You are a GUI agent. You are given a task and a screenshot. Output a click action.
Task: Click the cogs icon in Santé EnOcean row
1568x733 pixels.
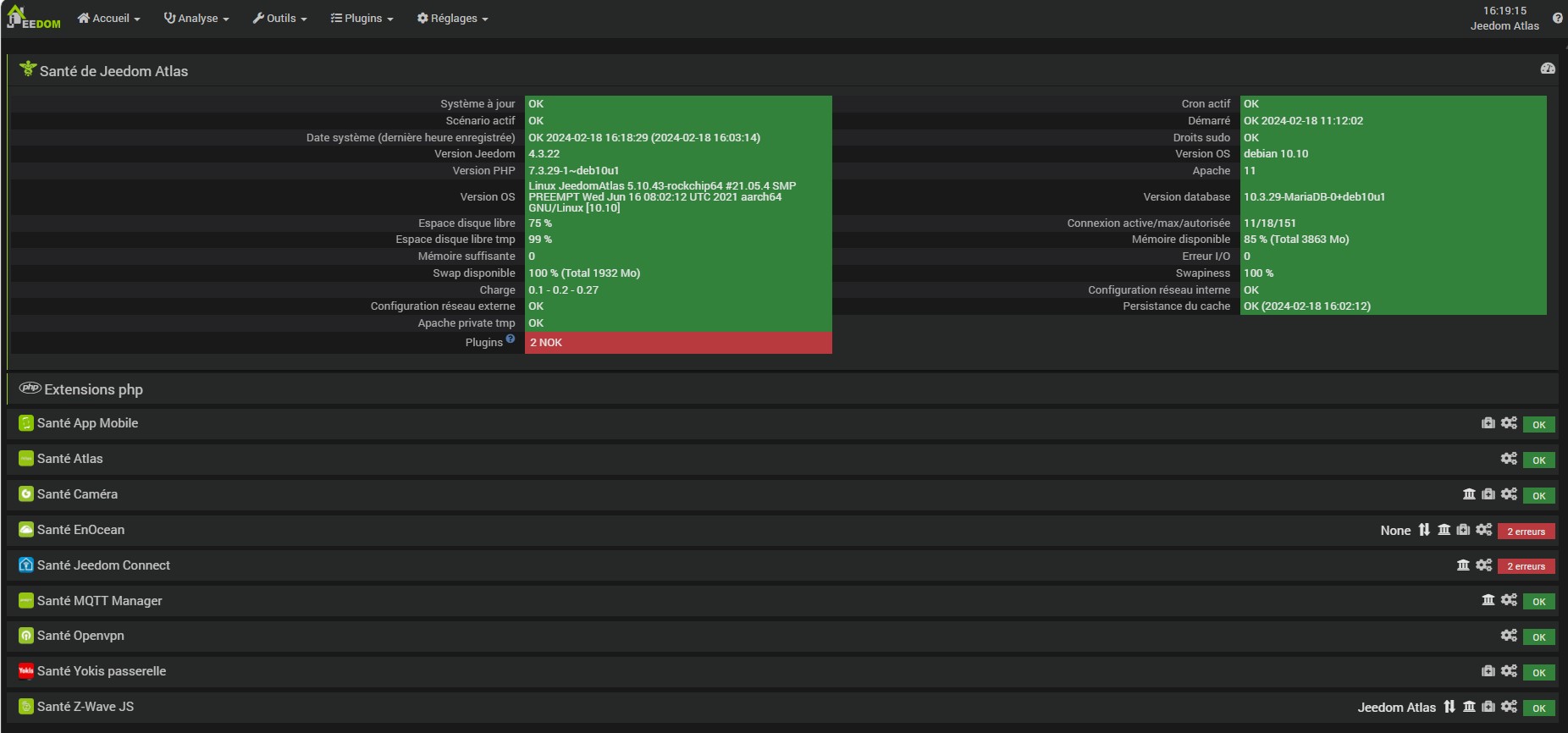tap(1483, 530)
